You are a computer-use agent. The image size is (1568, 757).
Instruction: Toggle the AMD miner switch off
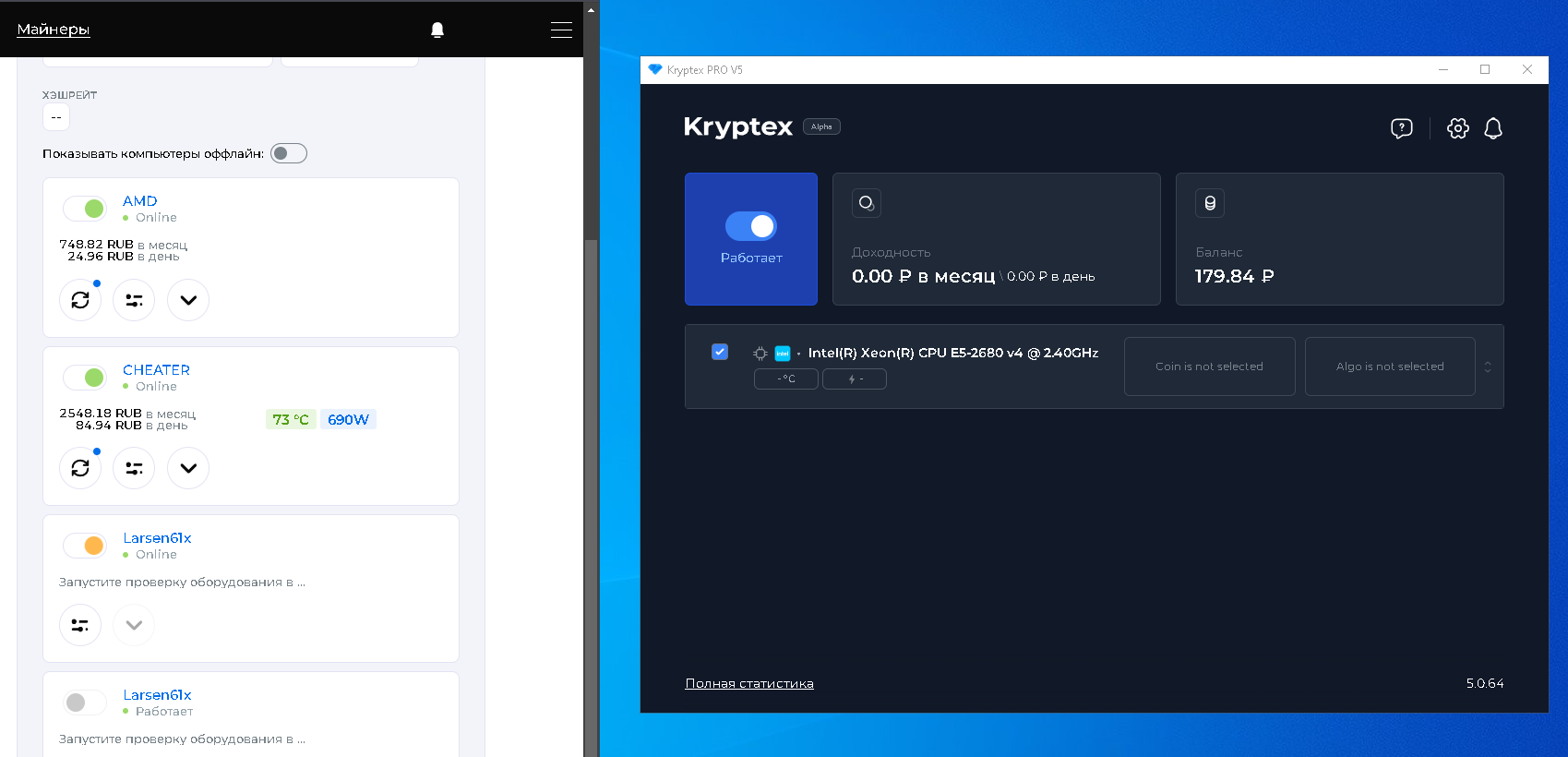(x=85, y=209)
